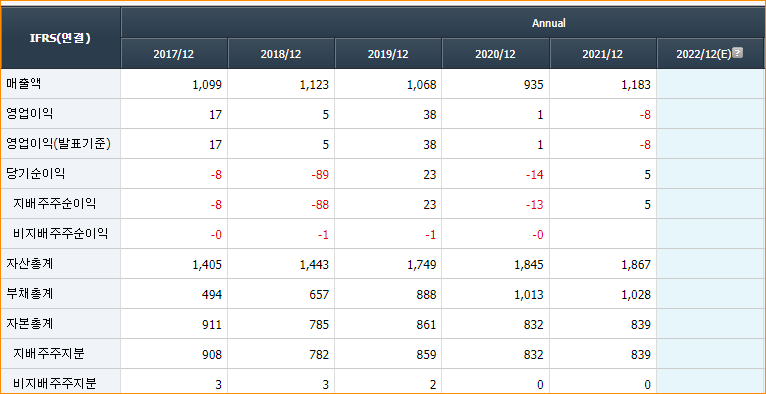Click the 당기순이익 value -89
The height and width of the screenshot is (394, 766).
coord(320,175)
